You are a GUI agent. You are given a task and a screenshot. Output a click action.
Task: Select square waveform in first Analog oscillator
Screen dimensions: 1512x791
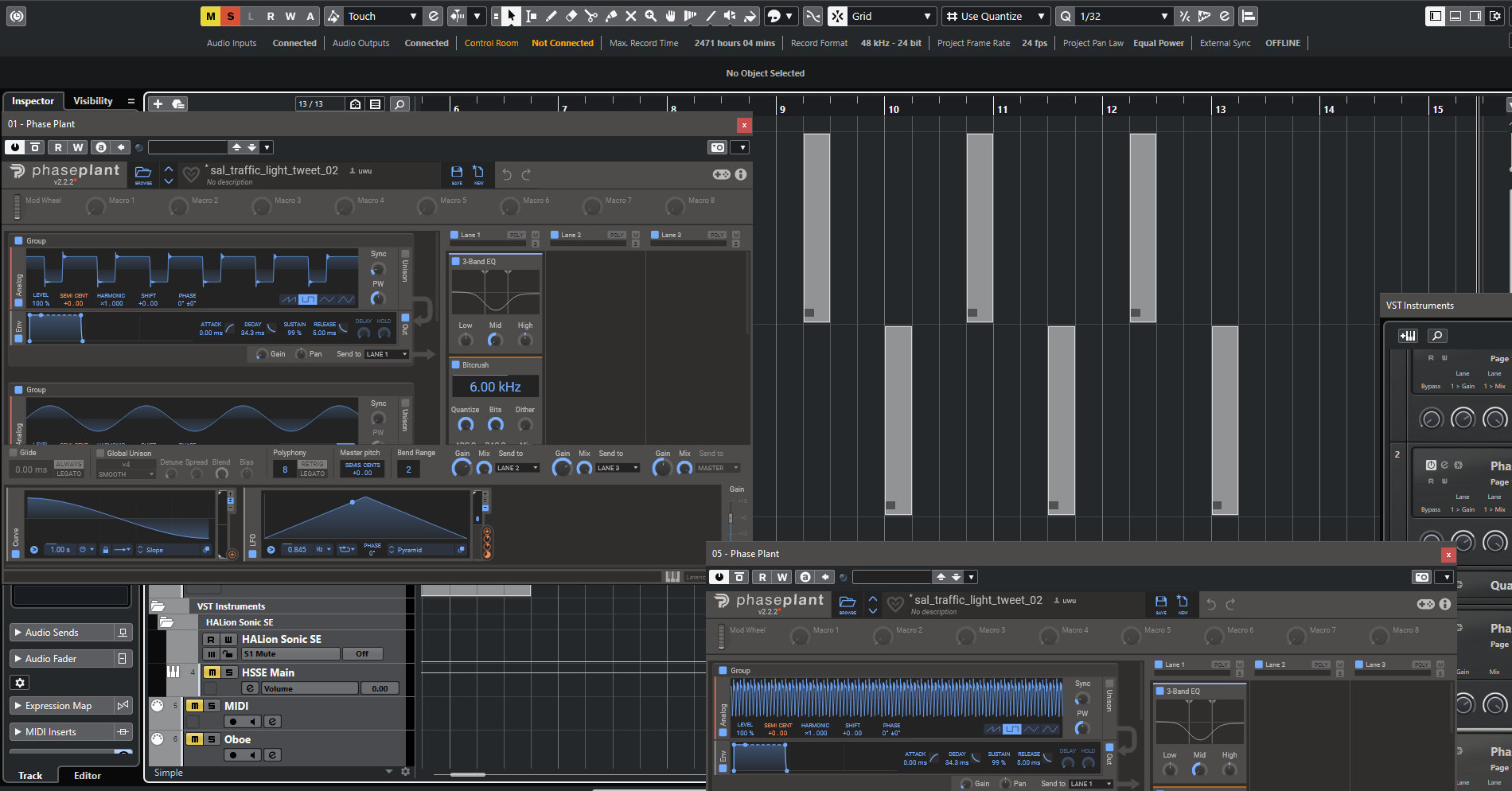coord(308,299)
